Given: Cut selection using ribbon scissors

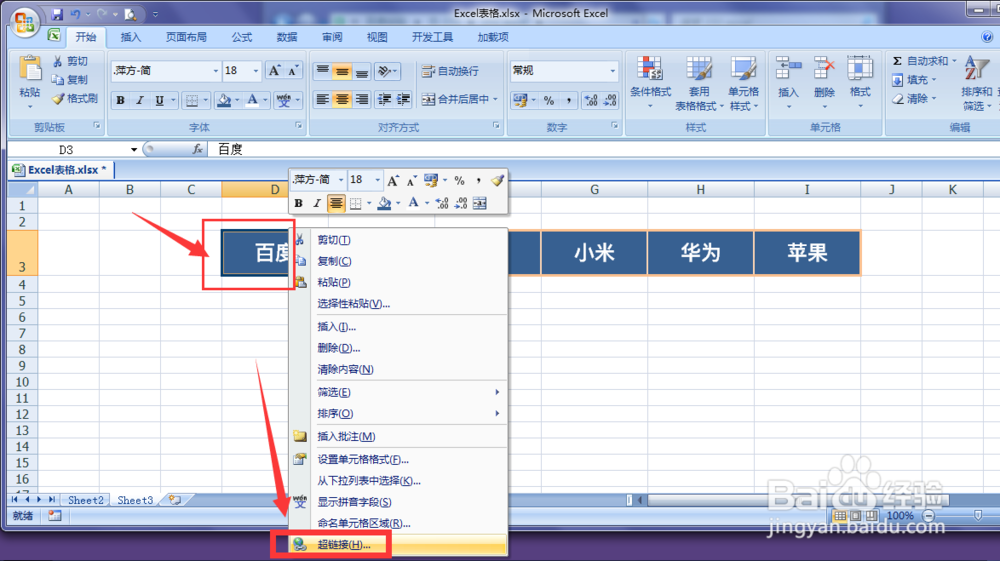Looking at the screenshot, I should coord(70,61).
